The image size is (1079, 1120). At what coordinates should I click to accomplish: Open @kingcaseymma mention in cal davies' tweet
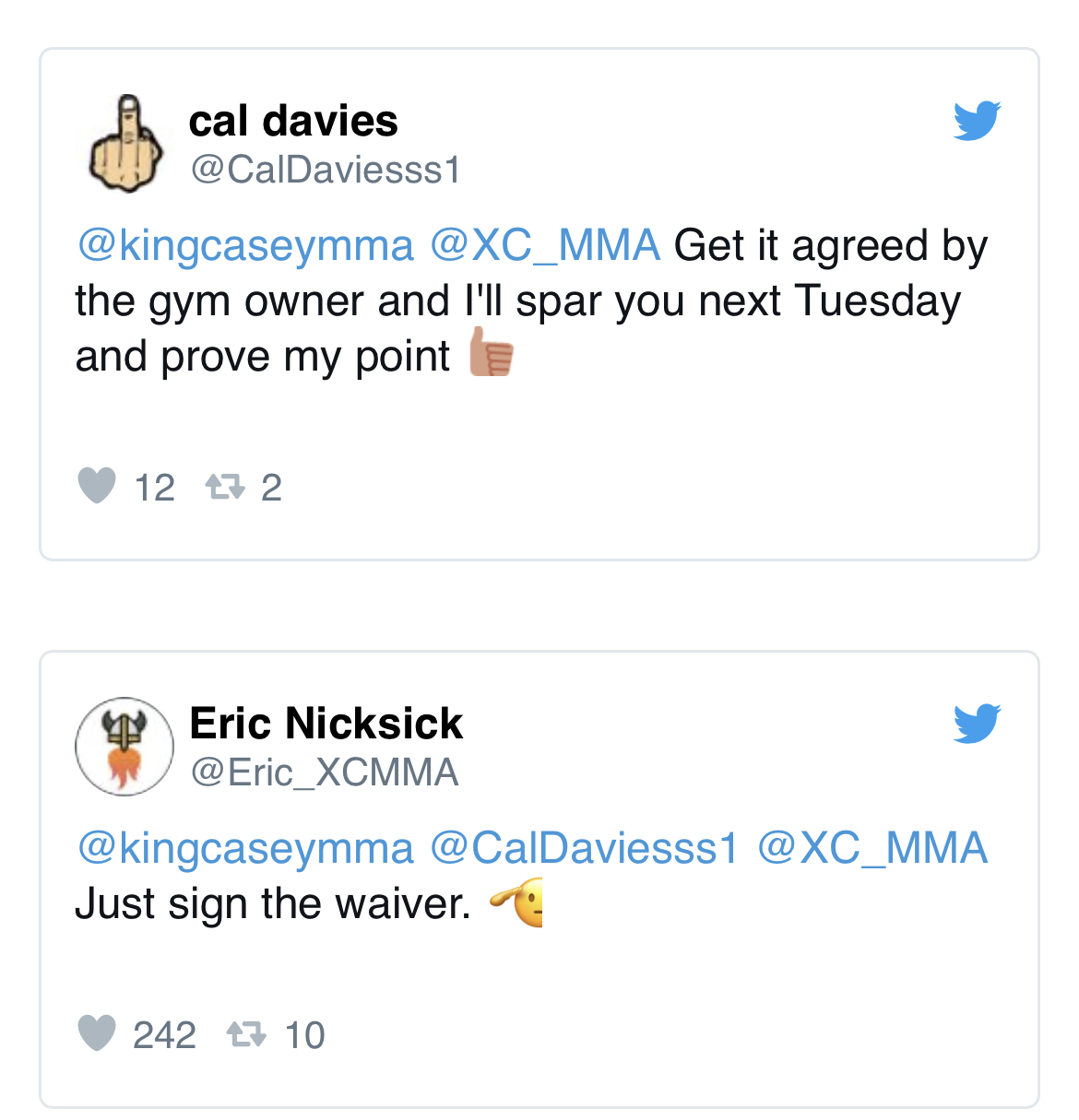click(x=245, y=246)
